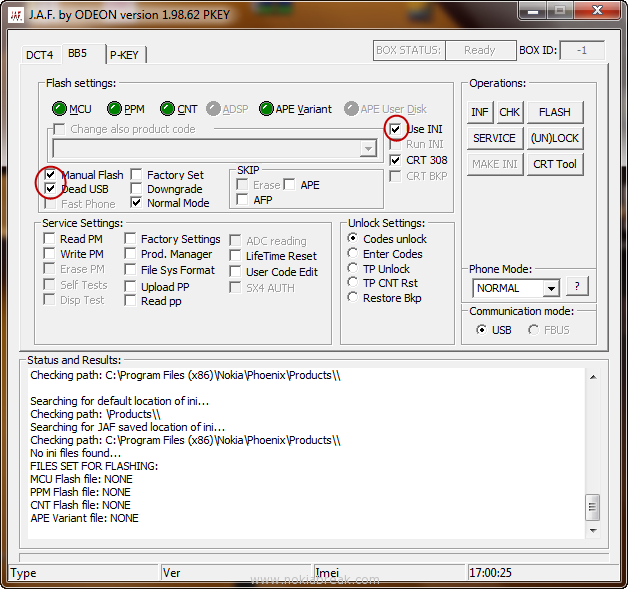
Task: Click the Imei status bar field
Action: coord(389,573)
